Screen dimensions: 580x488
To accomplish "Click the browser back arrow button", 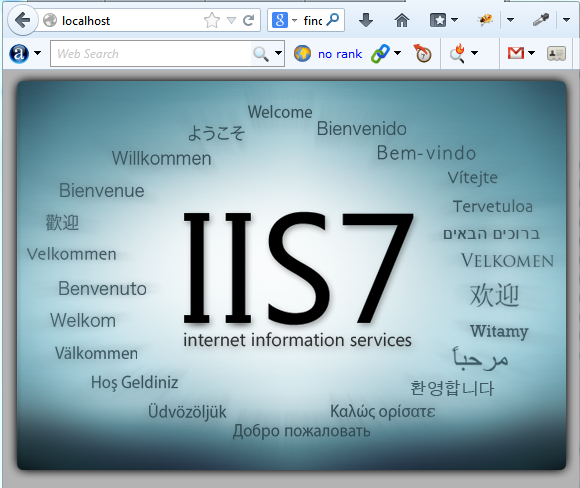I will (x=23, y=20).
